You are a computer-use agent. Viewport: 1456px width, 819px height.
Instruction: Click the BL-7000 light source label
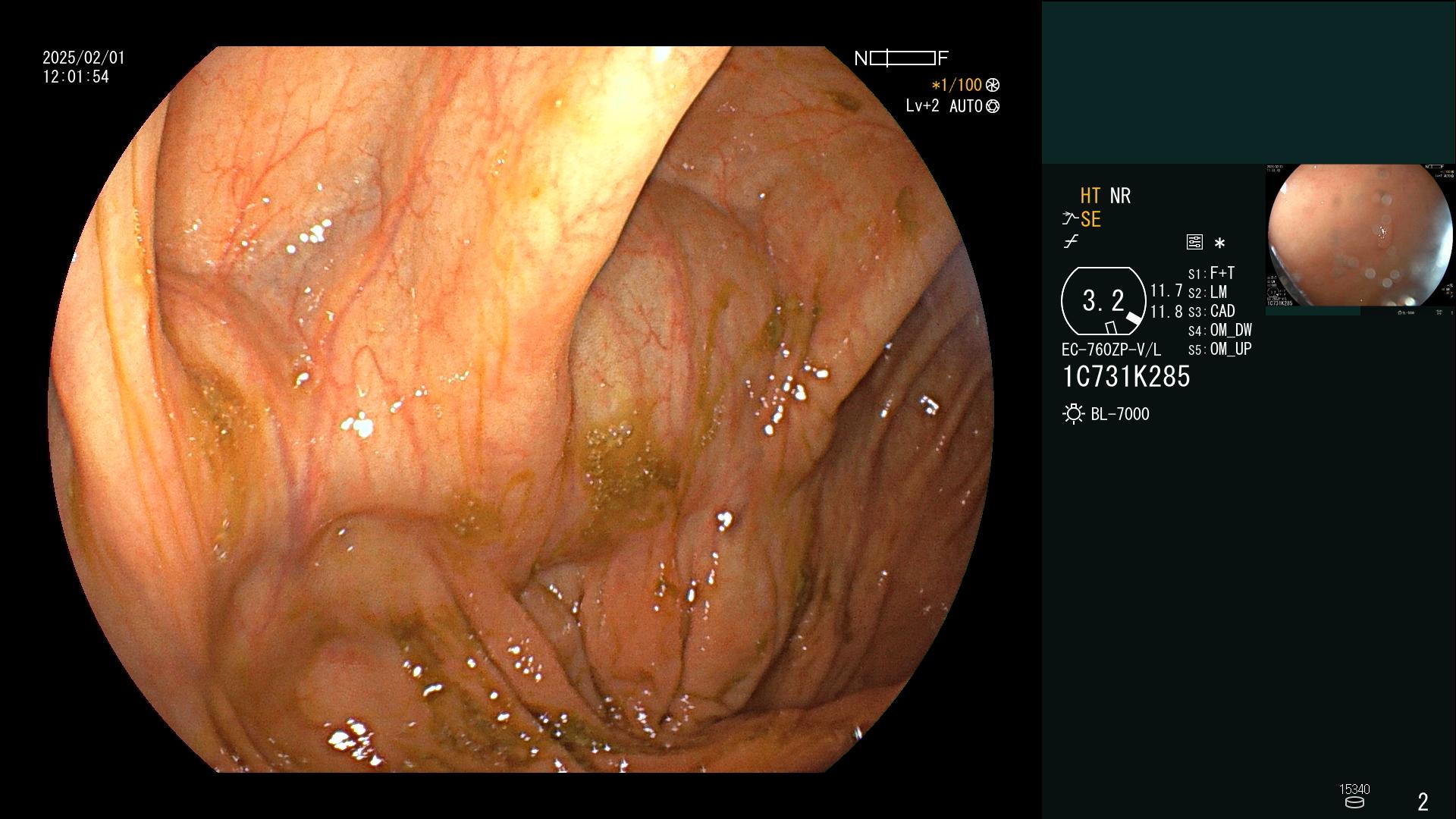click(x=1120, y=414)
